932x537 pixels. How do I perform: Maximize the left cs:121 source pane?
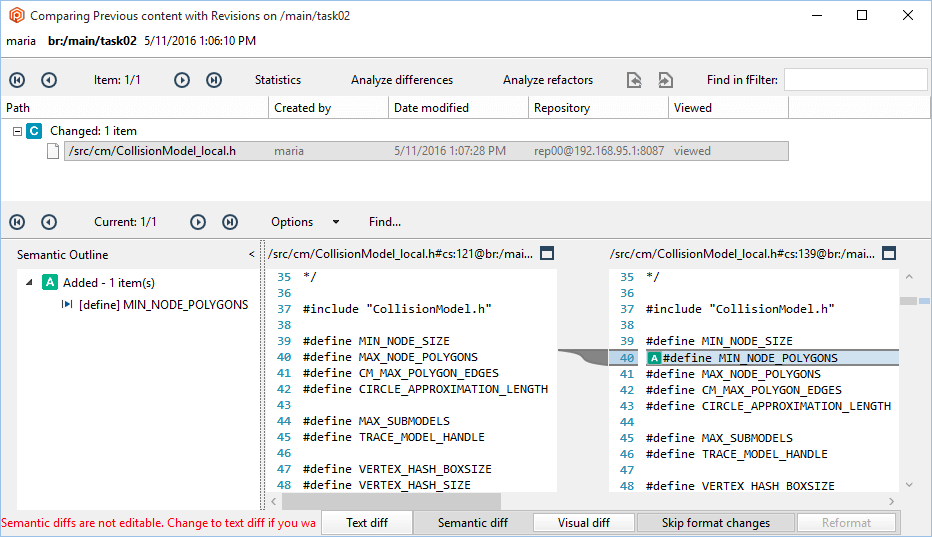click(547, 253)
